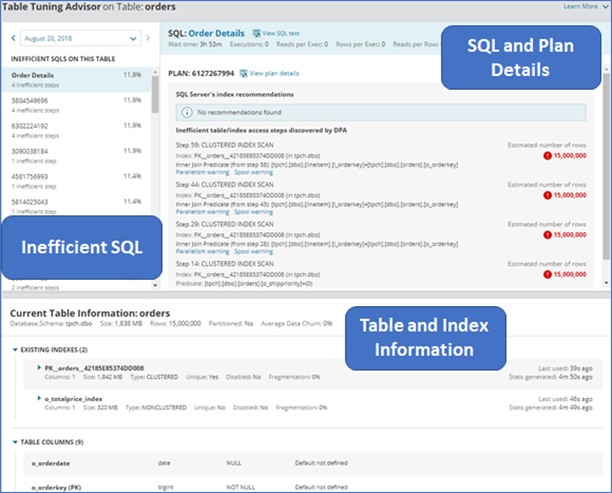Image resolution: width=612 pixels, height=493 pixels.
Task: Open View plan details link
Action: 274,73
